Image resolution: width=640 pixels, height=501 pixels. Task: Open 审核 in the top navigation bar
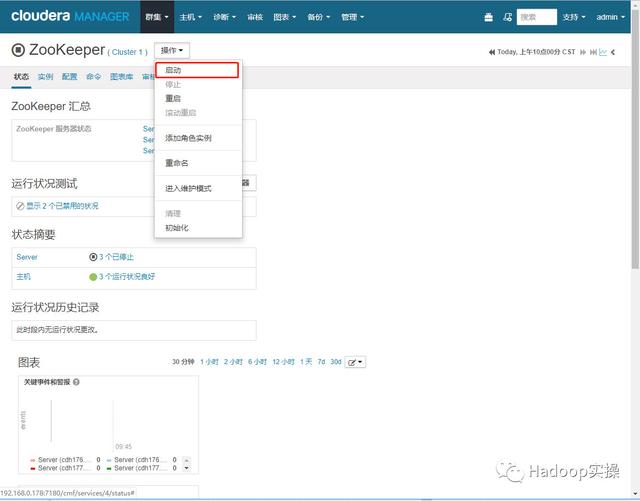pos(255,17)
